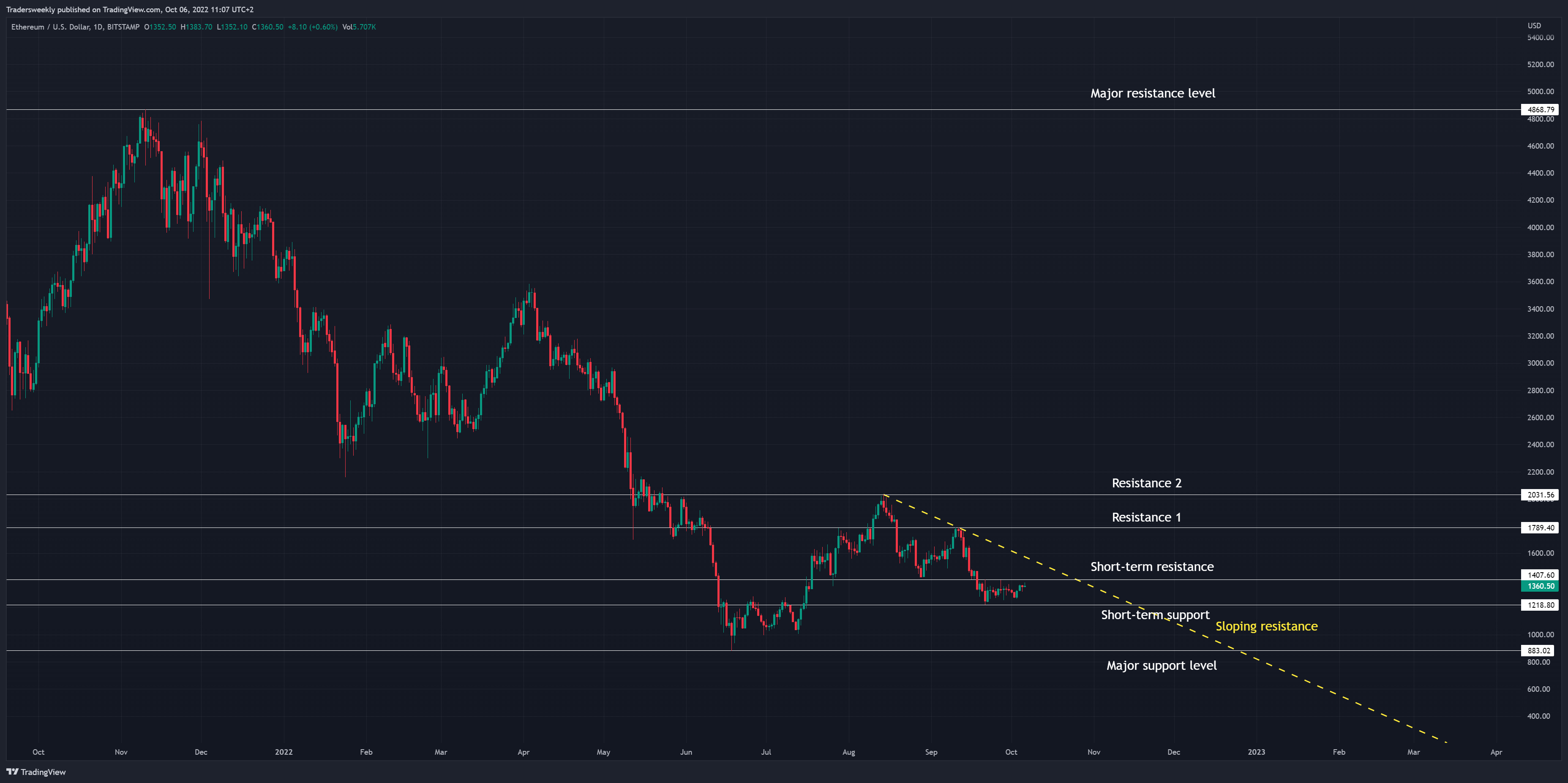1568x783 pixels.
Task: Click 'Apr' near the right of the time axis
Action: (x=1496, y=752)
